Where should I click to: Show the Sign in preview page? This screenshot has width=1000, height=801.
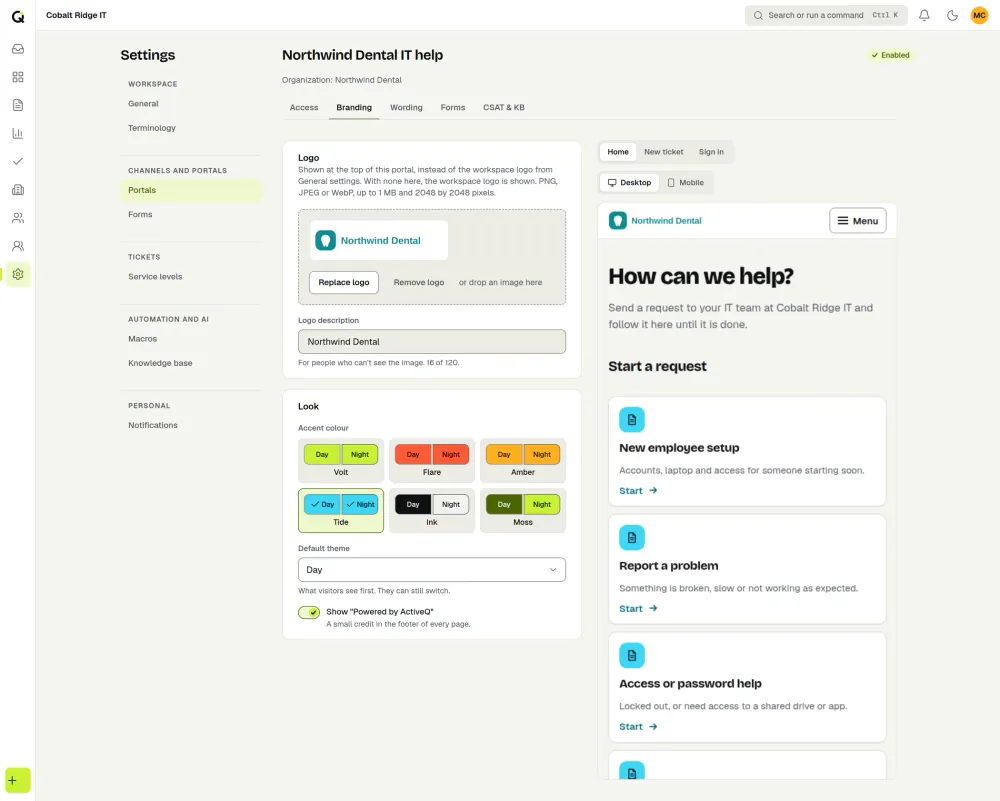711,152
